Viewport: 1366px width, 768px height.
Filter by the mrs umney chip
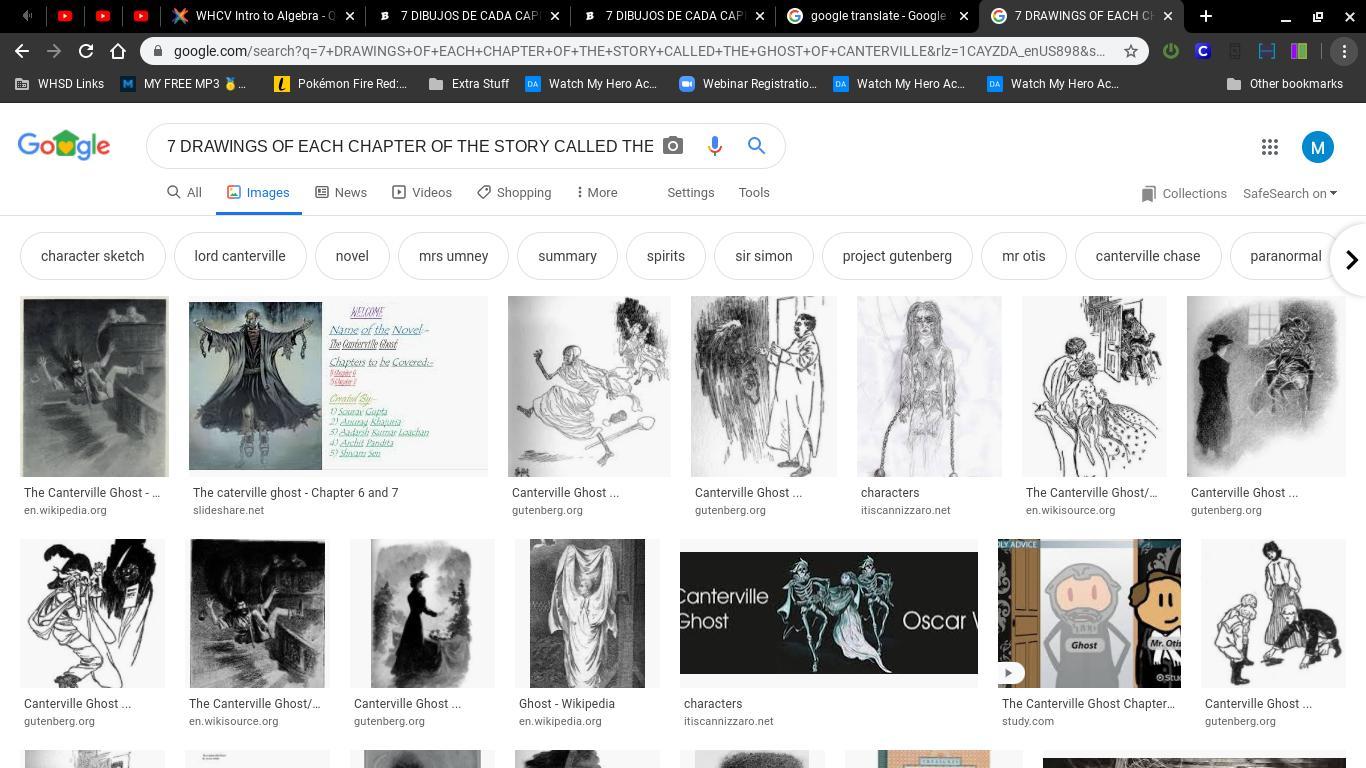453,256
